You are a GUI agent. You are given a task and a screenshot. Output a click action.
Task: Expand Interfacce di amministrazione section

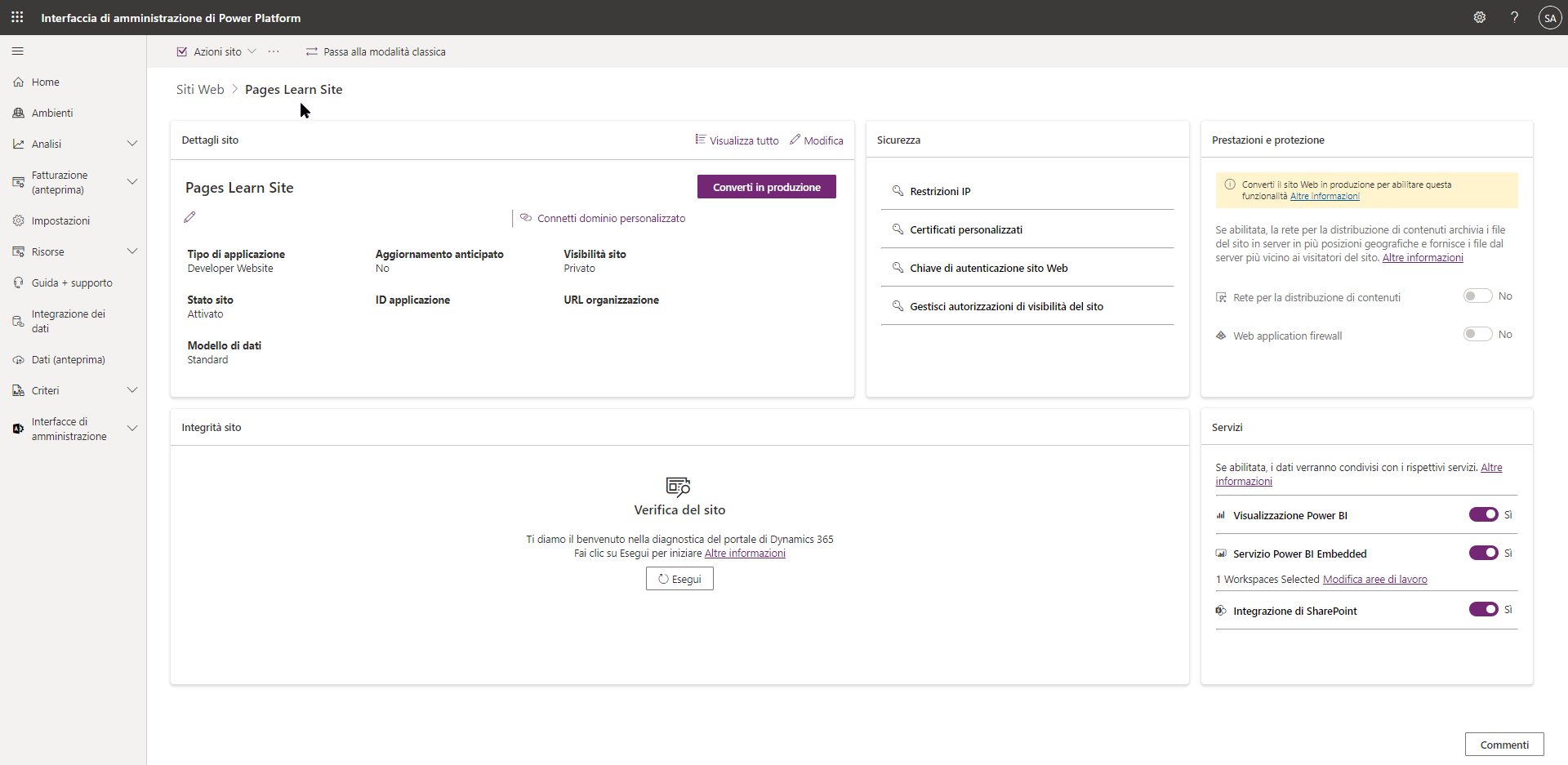tap(132, 428)
